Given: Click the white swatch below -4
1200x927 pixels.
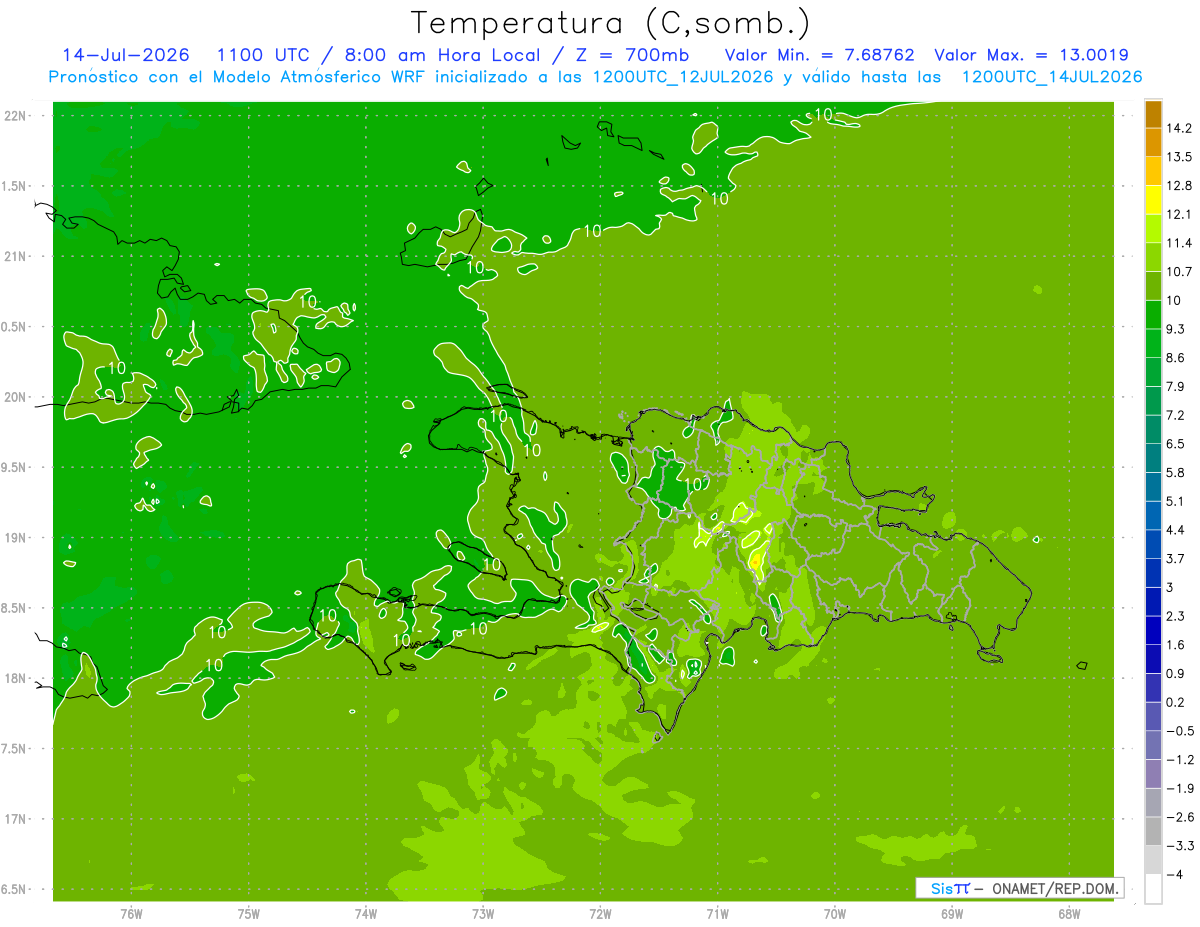Looking at the screenshot, I should (1153, 889).
